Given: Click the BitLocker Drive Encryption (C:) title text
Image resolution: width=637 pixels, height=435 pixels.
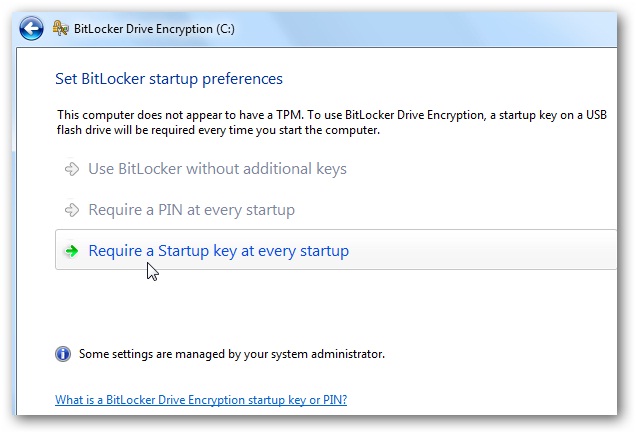Looking at the screenshot, I should pyautogui.click(x=154, y=29).
